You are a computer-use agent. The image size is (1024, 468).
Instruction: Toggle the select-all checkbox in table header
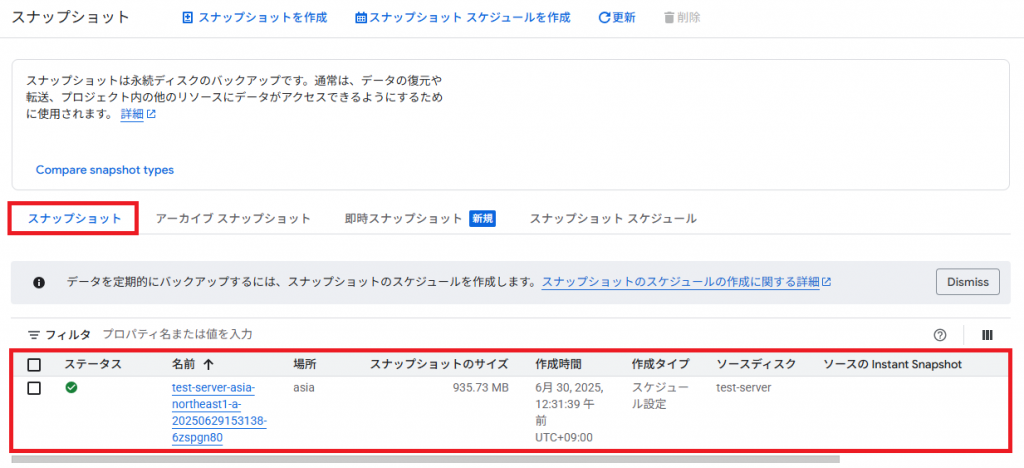click(34, 364)
